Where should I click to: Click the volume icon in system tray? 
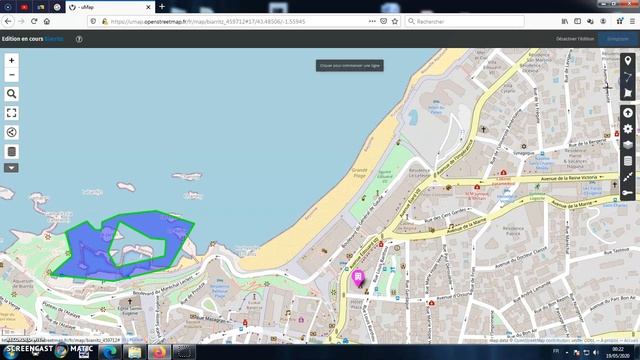pos(596,352)
